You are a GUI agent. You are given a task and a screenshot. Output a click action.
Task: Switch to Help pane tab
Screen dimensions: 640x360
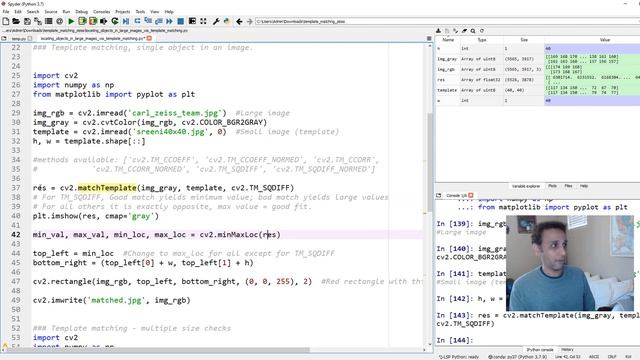[x=584, y=186]
